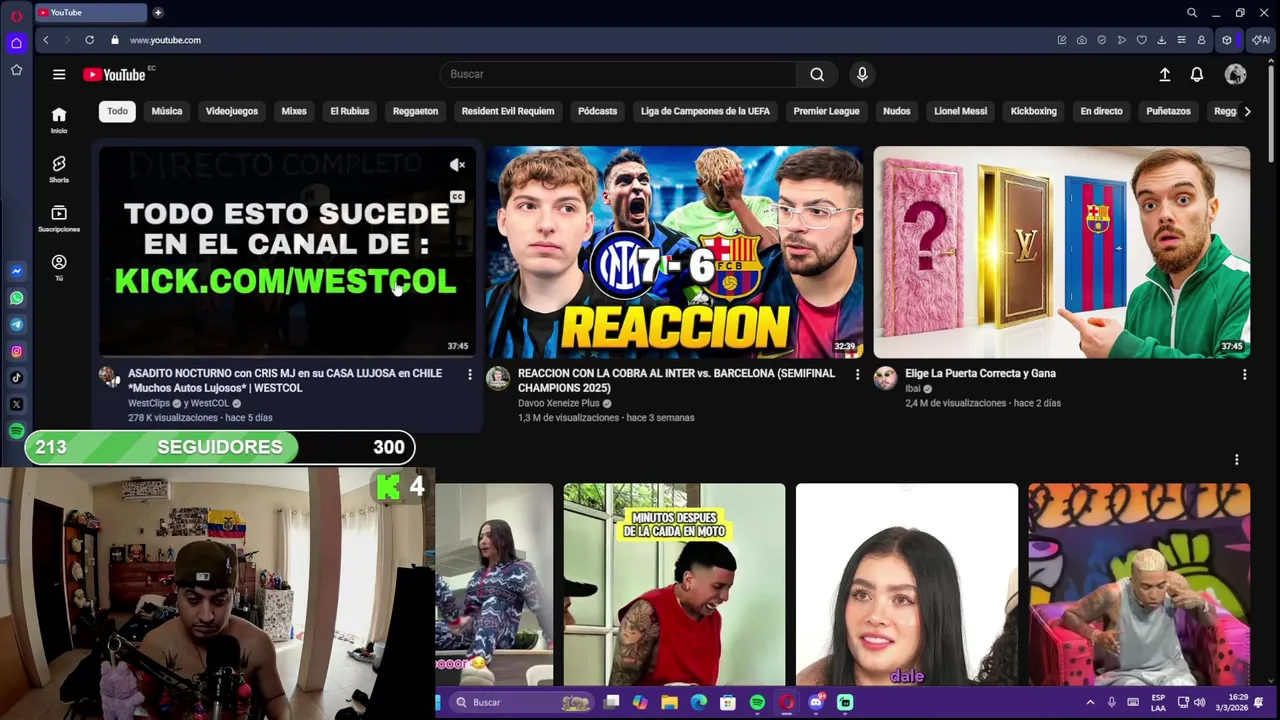The image size is (1280, 720).
Task: Open options for Elige La Puerta Correcta video
Action: 1244,374
